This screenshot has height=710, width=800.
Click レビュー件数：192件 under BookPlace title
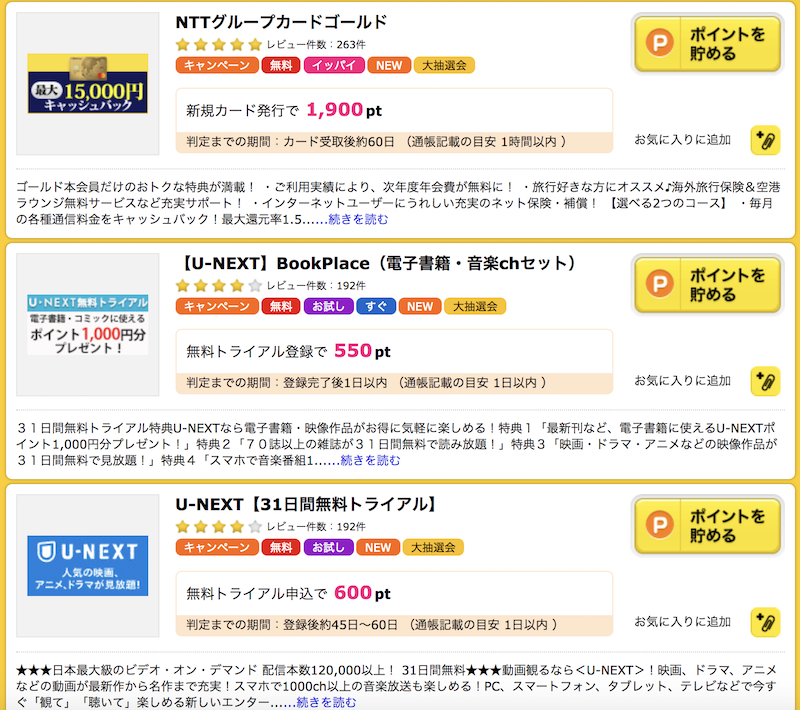point(316,286)
